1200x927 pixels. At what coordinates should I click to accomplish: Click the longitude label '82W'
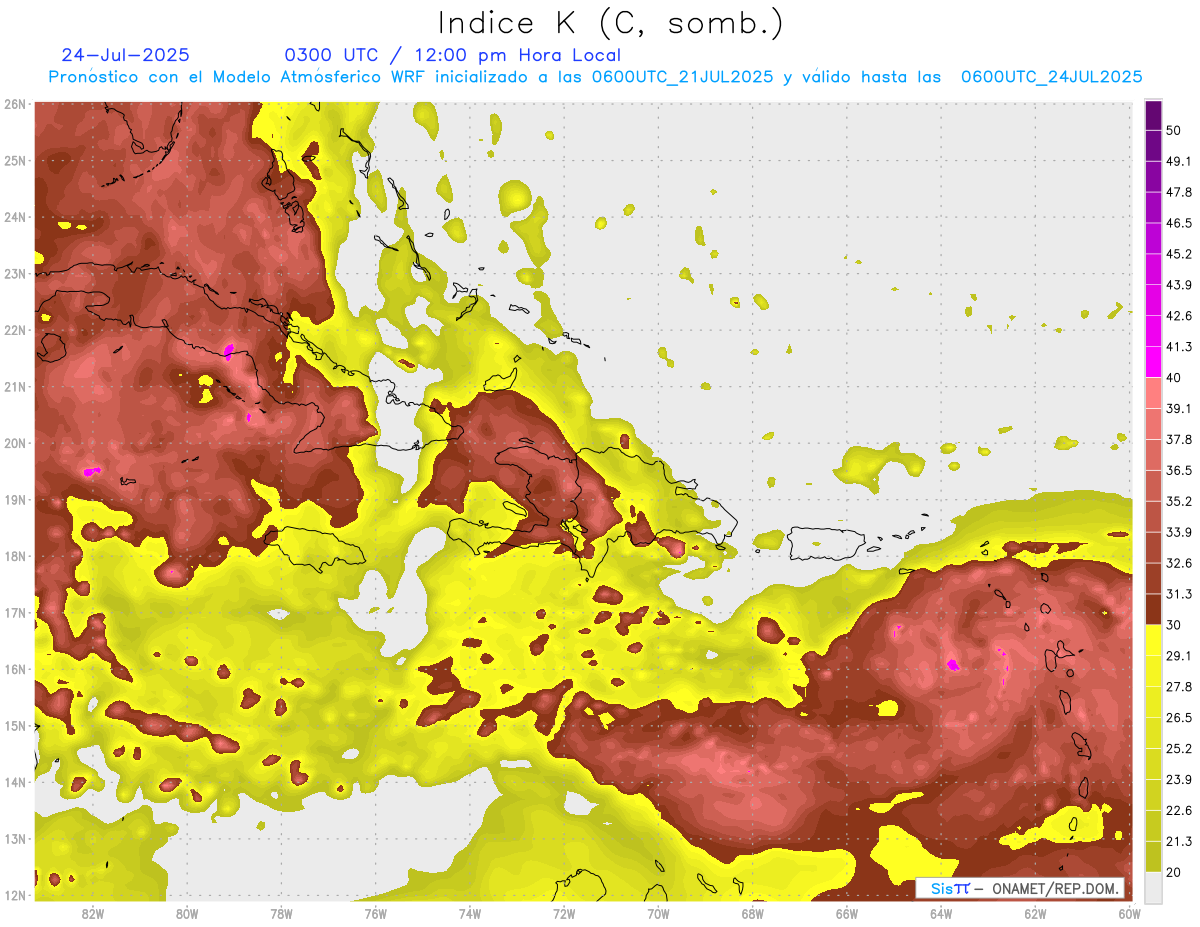pos(92,914)
